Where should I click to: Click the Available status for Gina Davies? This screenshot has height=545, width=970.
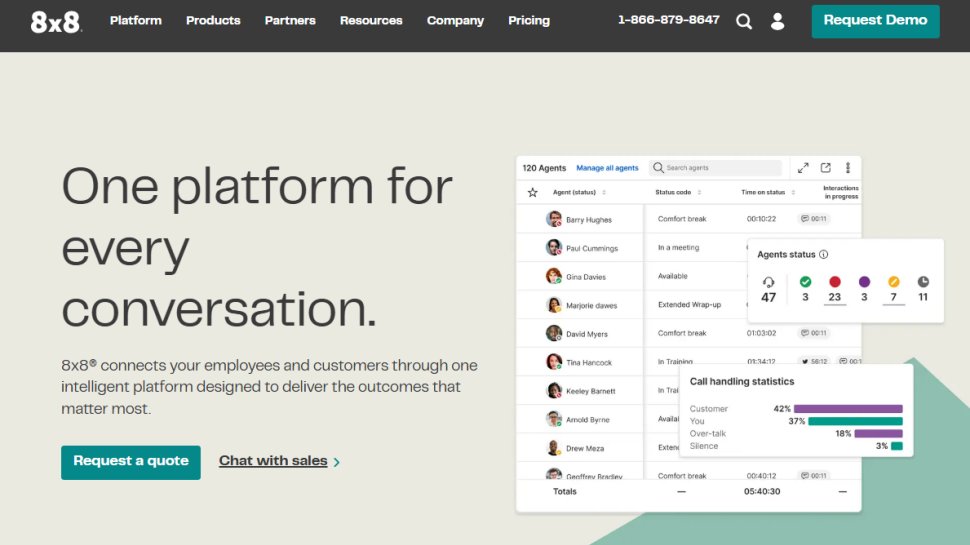tap(672, 276)
